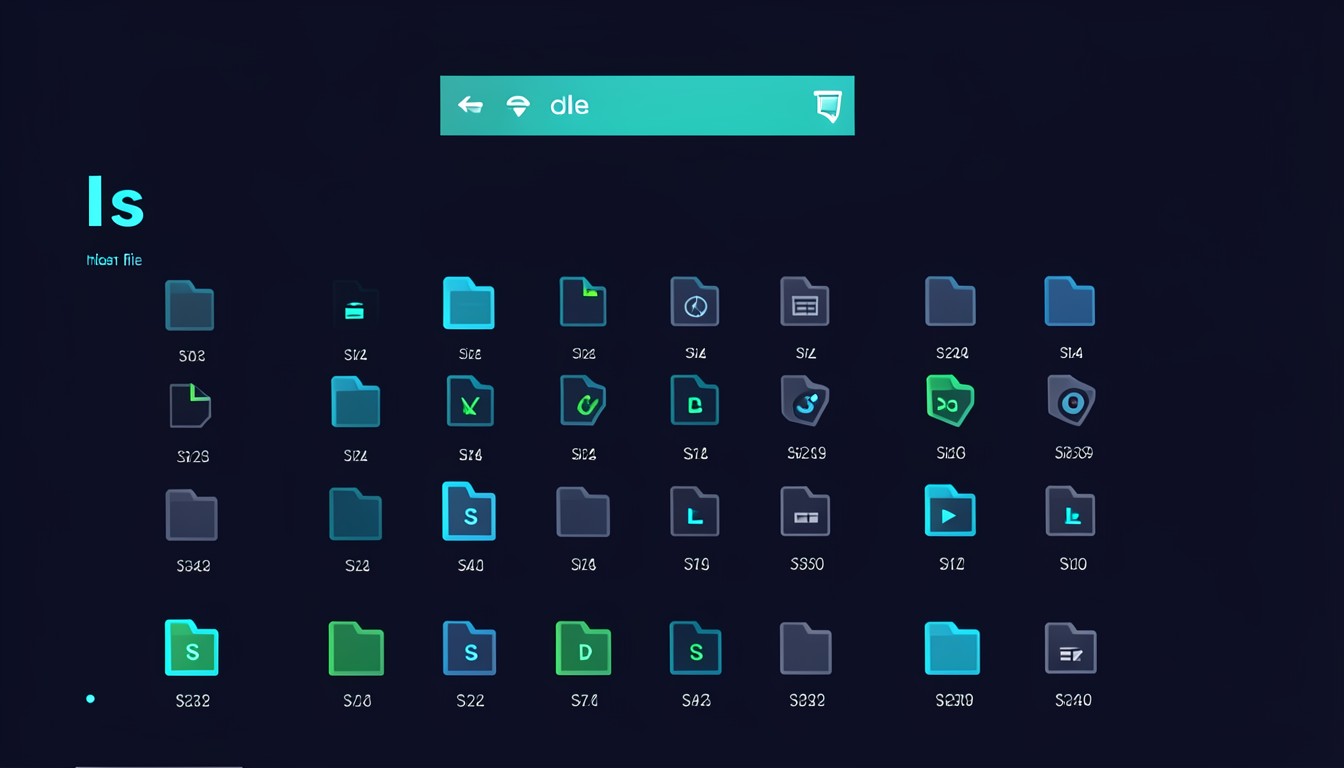Image resolution: width=1344 pixels, height=768 pixels.
Task: Select the dark file with green folded corner
Action: point(190,406)
